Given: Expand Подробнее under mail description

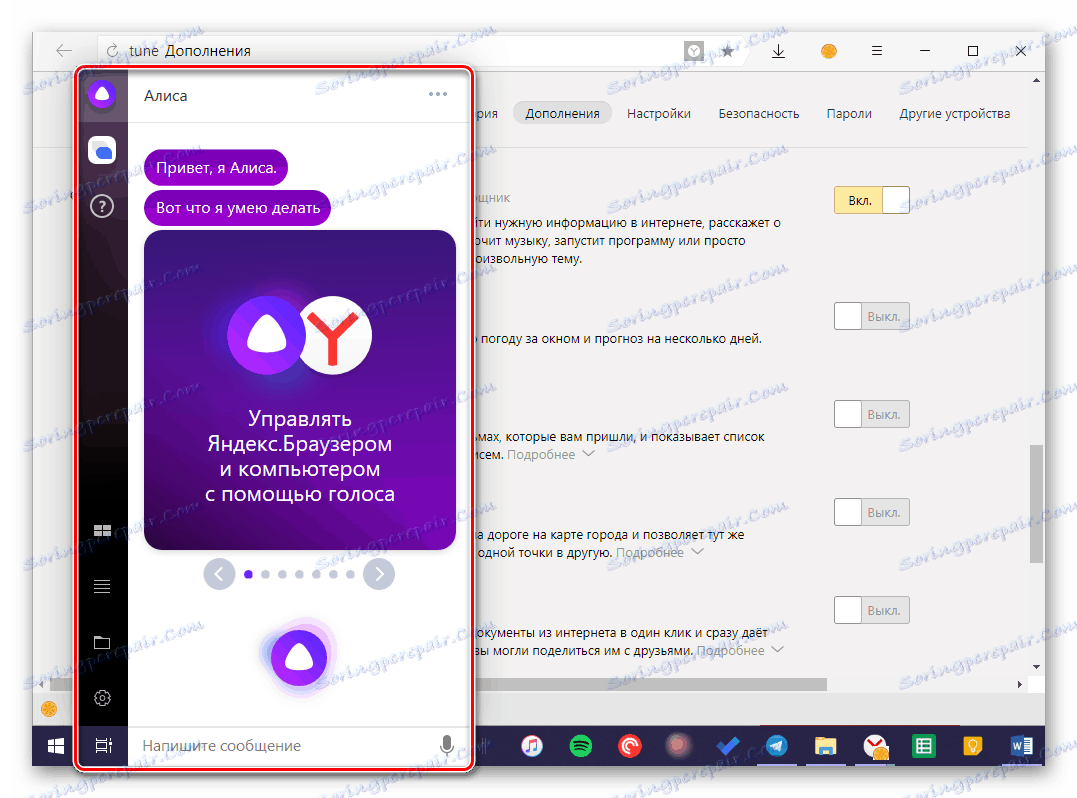Looking at the screenshot, I should (550, 455).
